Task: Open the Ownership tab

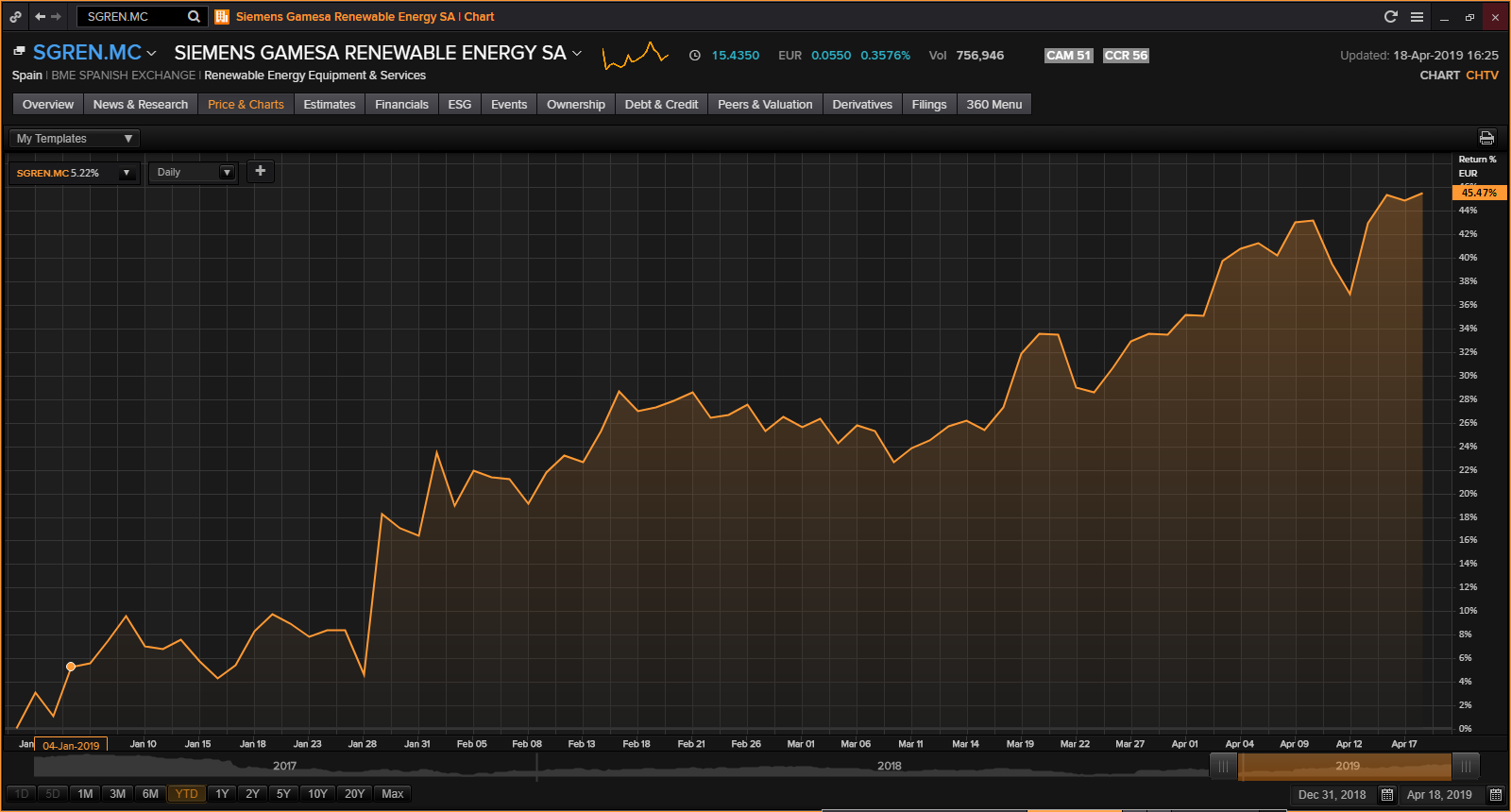Action: pos(576,105)
